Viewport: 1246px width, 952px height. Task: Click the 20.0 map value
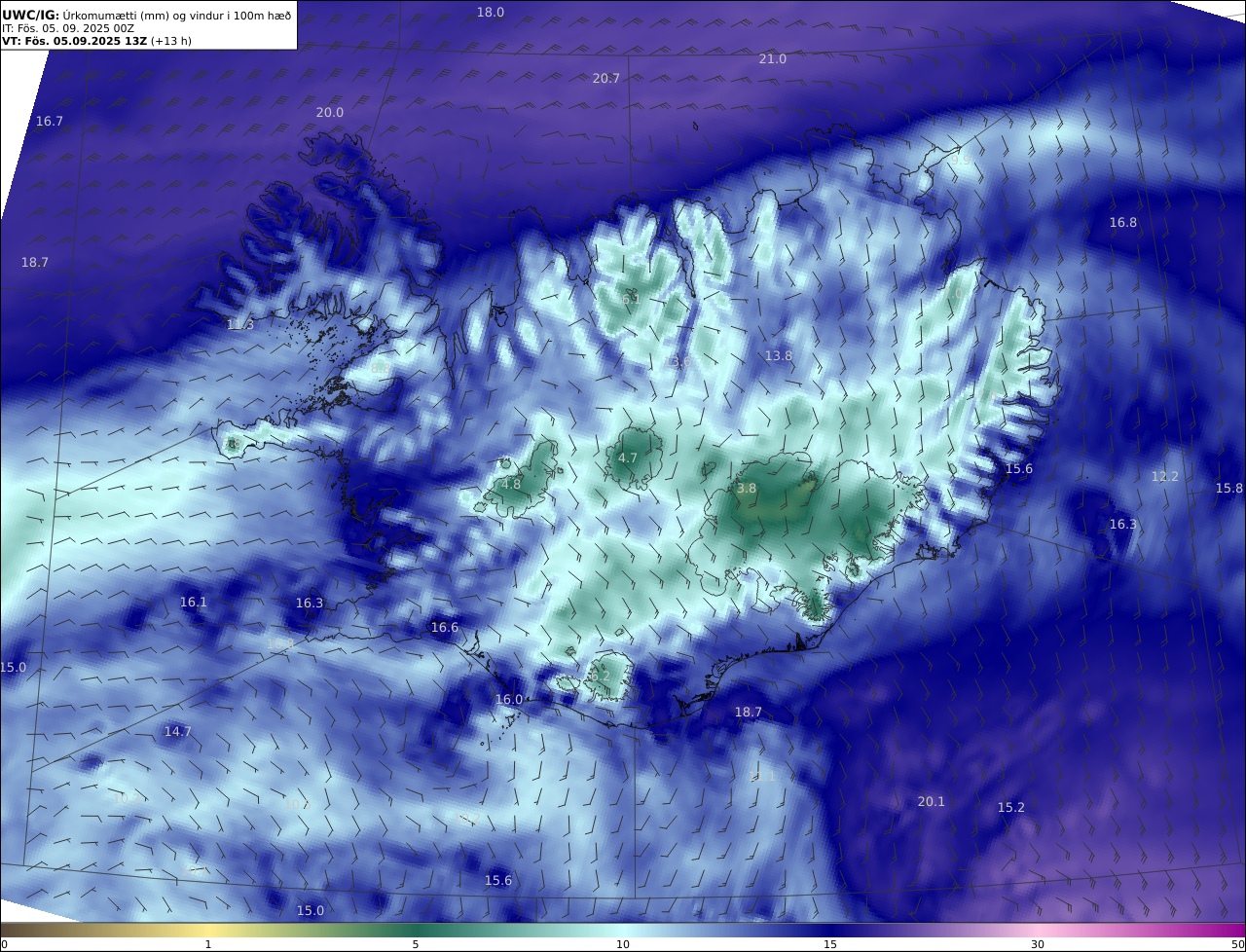tap(330, 113)
